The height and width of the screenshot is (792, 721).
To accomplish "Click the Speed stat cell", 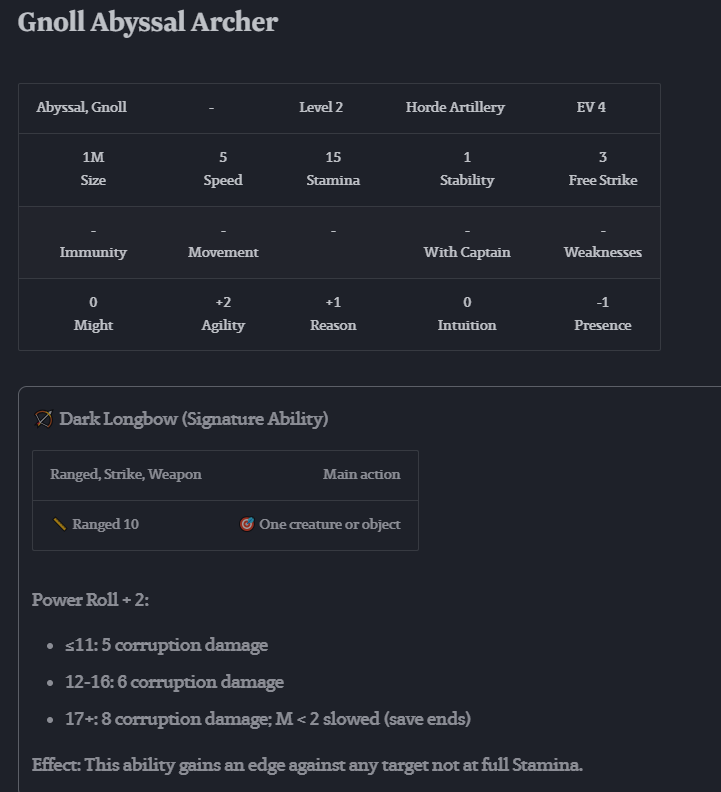I will coord(223,169).
